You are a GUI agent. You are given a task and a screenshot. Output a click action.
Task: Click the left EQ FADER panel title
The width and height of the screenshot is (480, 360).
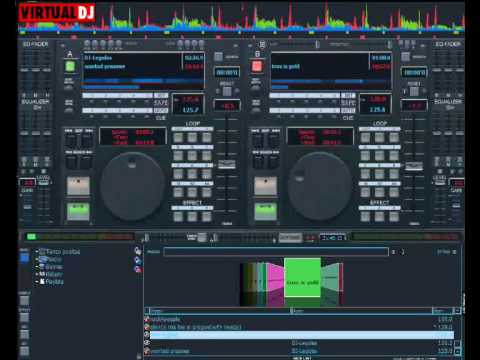pos(36,44)
